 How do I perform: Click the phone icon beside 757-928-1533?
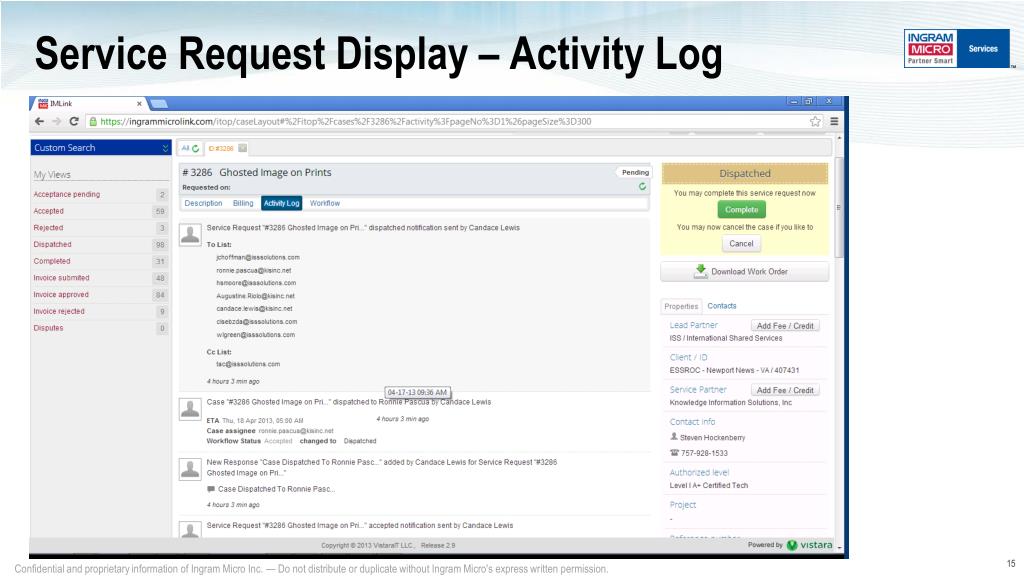tap(674, 453)
